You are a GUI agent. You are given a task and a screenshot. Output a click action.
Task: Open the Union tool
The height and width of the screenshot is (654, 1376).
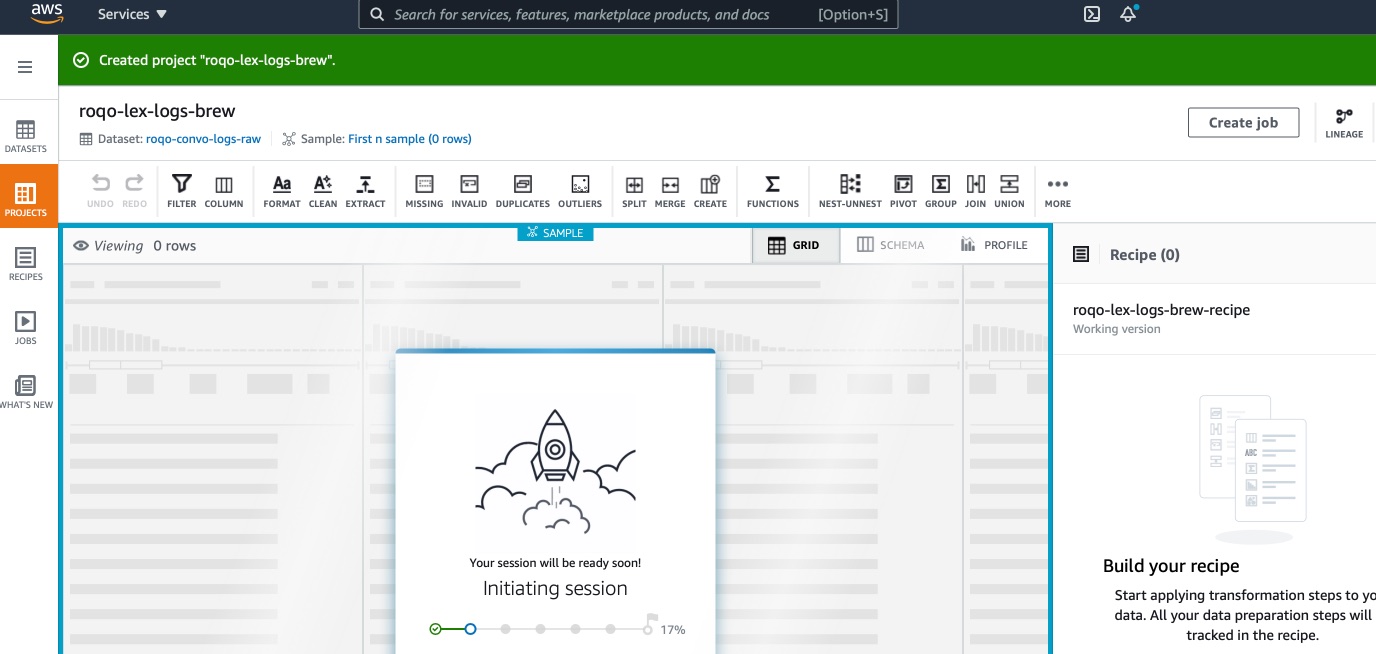(1009, 190)
